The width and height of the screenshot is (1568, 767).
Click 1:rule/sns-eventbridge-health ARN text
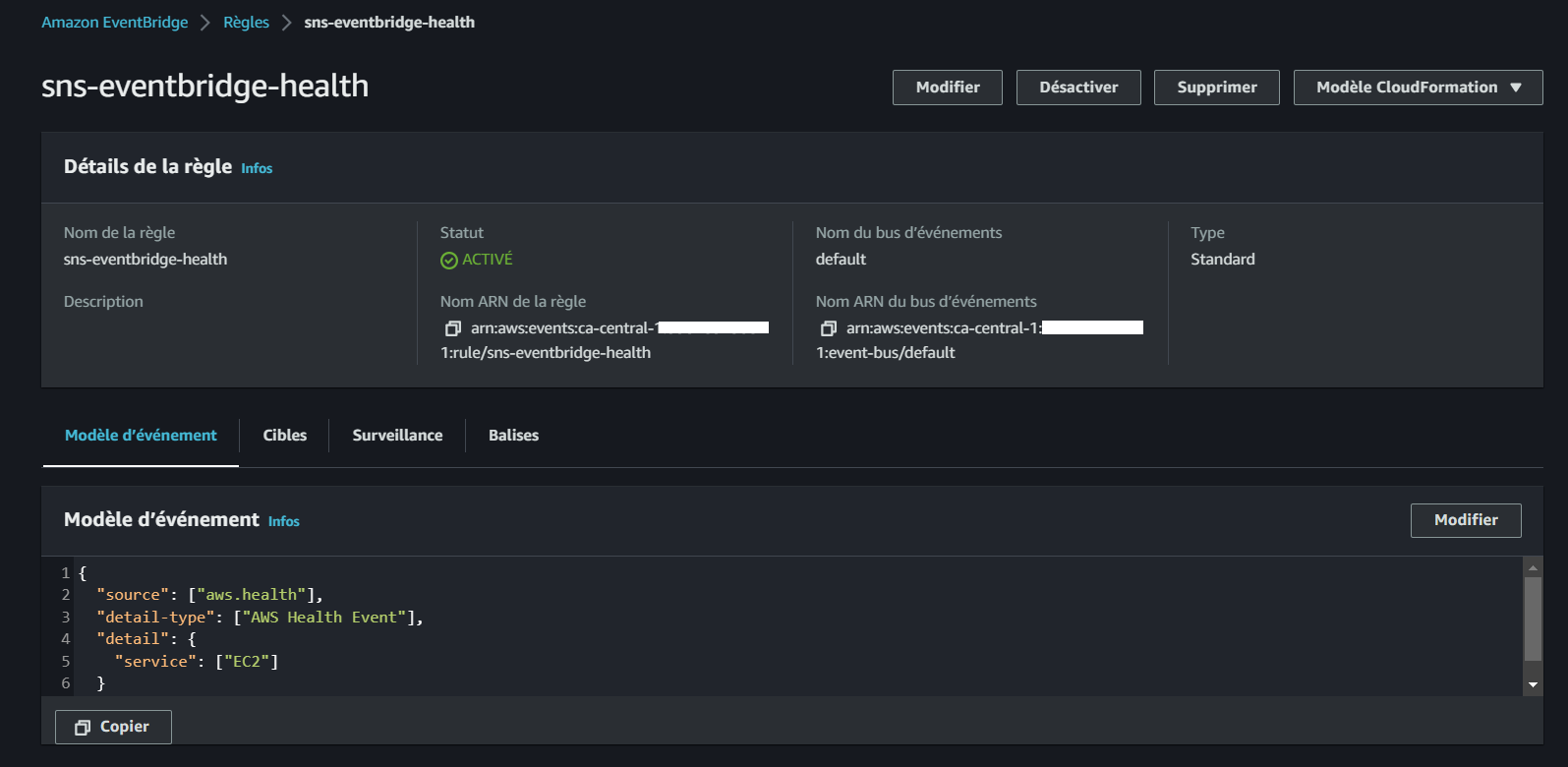[x=546, y=353]
